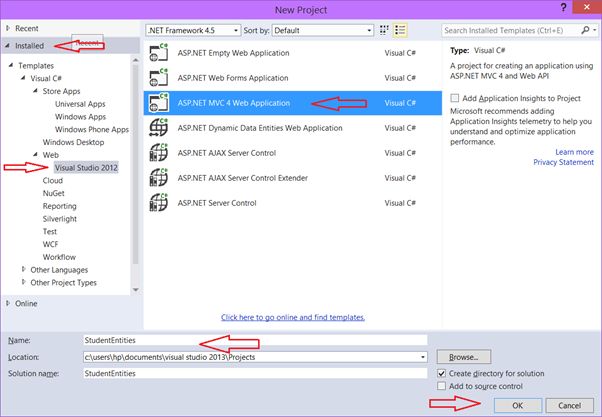Collapse the Installed section
The height and width of the screenshot is (417, 602).
(x=8, y=45)
